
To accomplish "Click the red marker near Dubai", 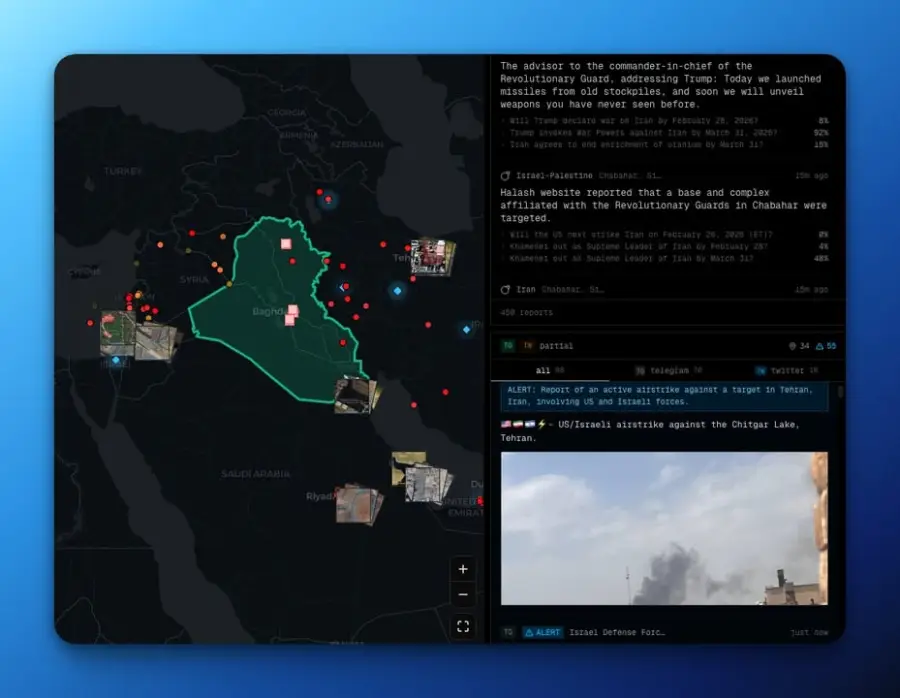I will [x=480, y=501].
